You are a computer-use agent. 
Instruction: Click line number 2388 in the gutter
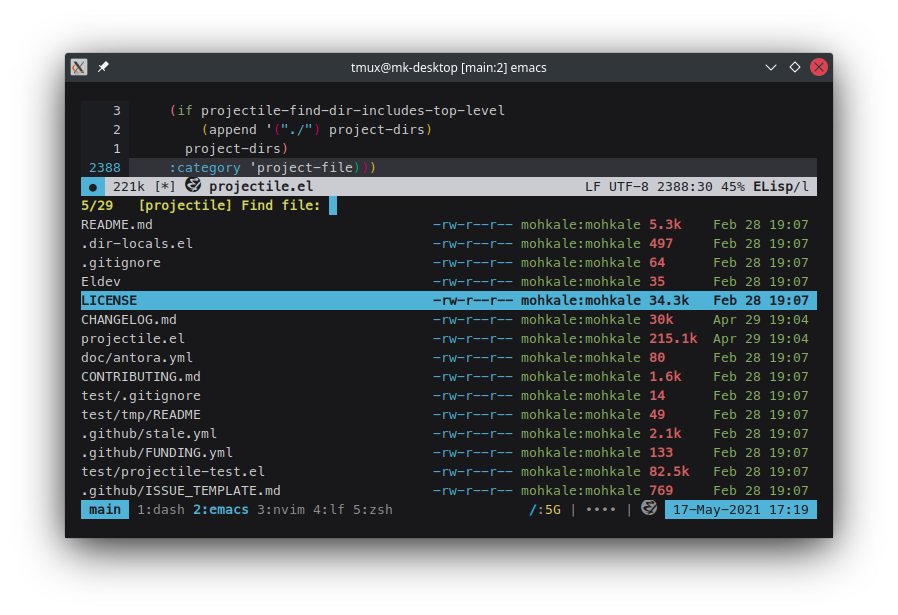105,168
